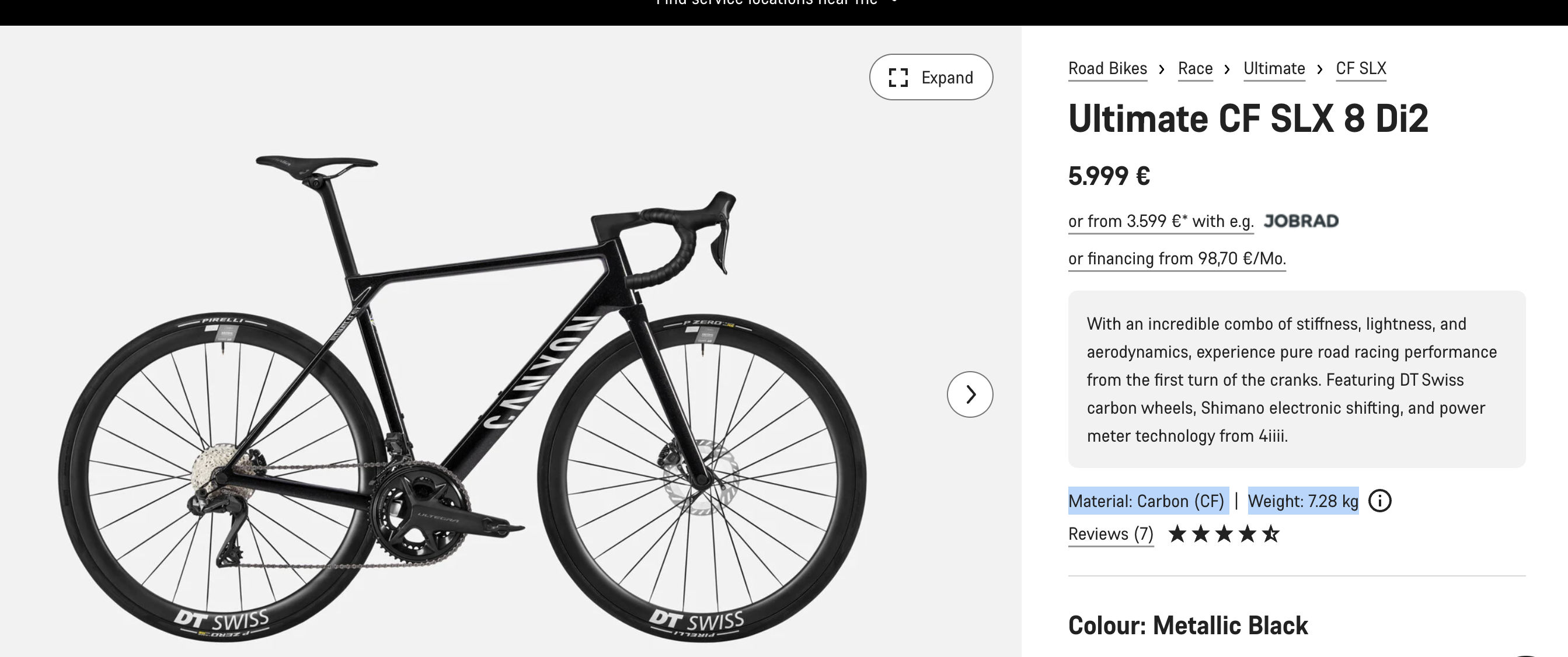Open the Reviews (7) link
The image size is (1568, 657).
click(1110, 534)
